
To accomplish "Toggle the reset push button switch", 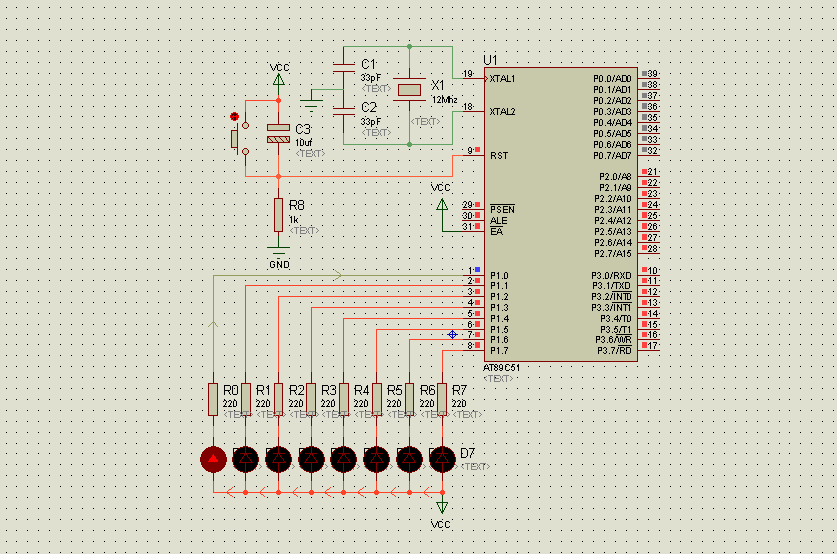I will [x=239, y=138].
